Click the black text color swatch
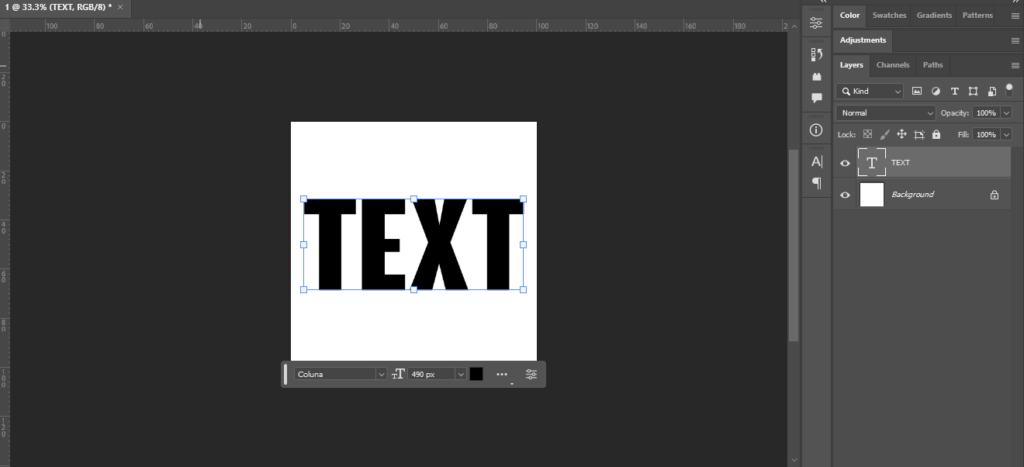 coord(476,374)
